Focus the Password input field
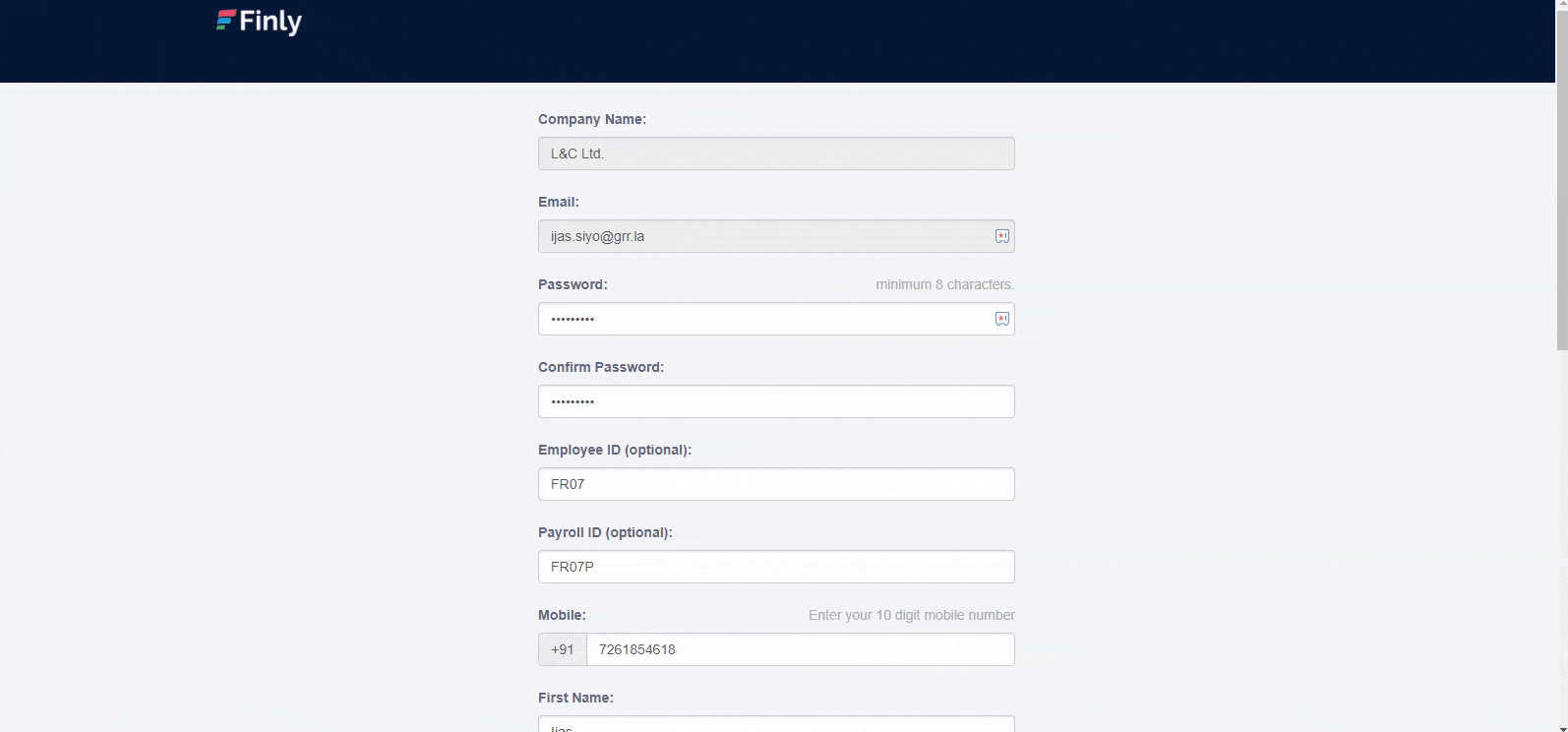This screenshot has width=1568, height=732. (776, 319)
